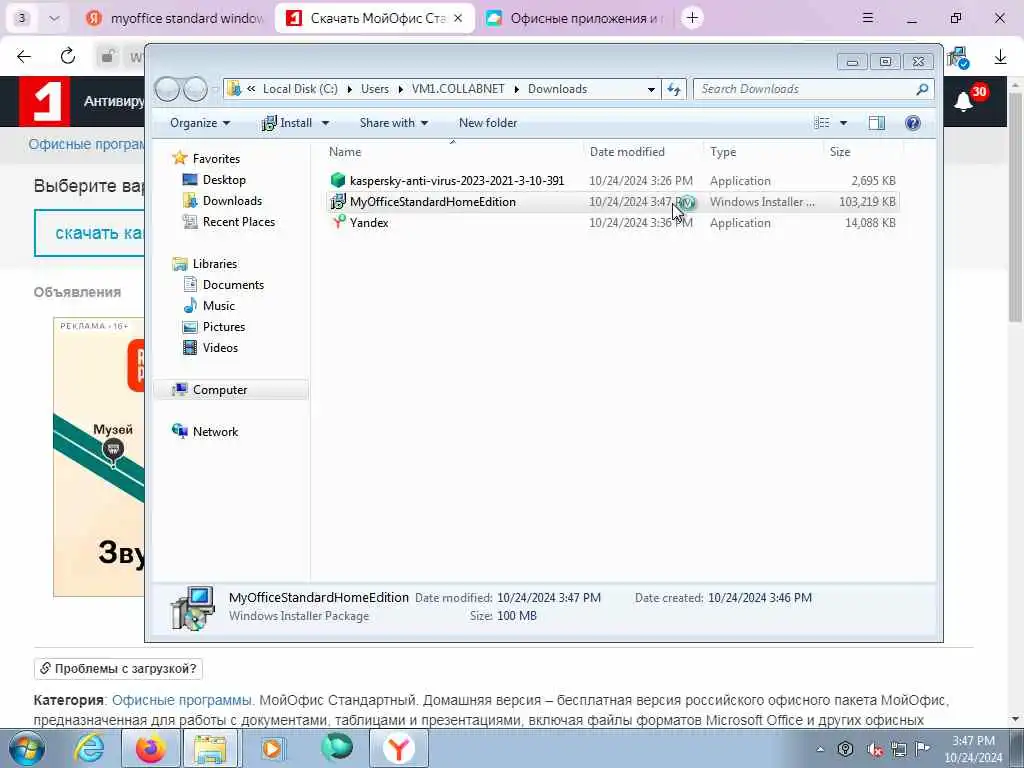Select Favorites in navigation pane
The image size is (1024, 768).
216,159
